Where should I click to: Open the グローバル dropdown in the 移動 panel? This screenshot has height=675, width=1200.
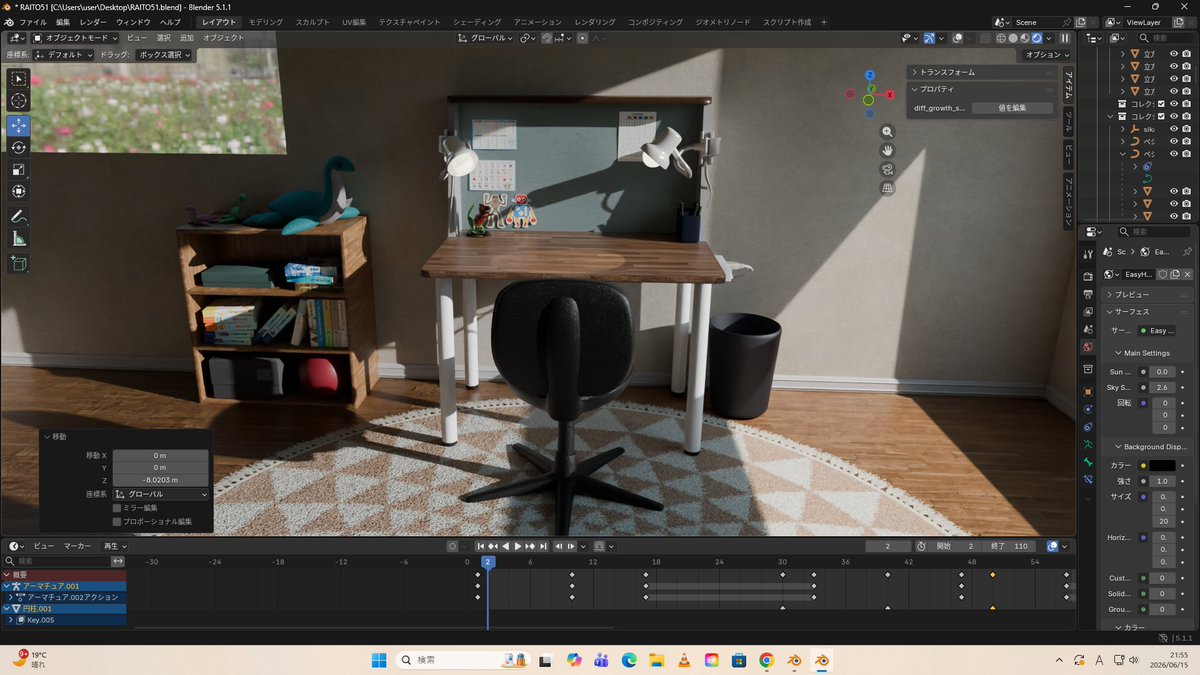pos(161,494)
